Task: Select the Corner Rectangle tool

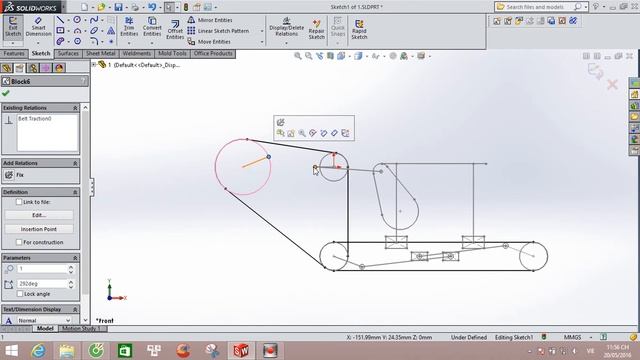Action: (x=60, y=31)
